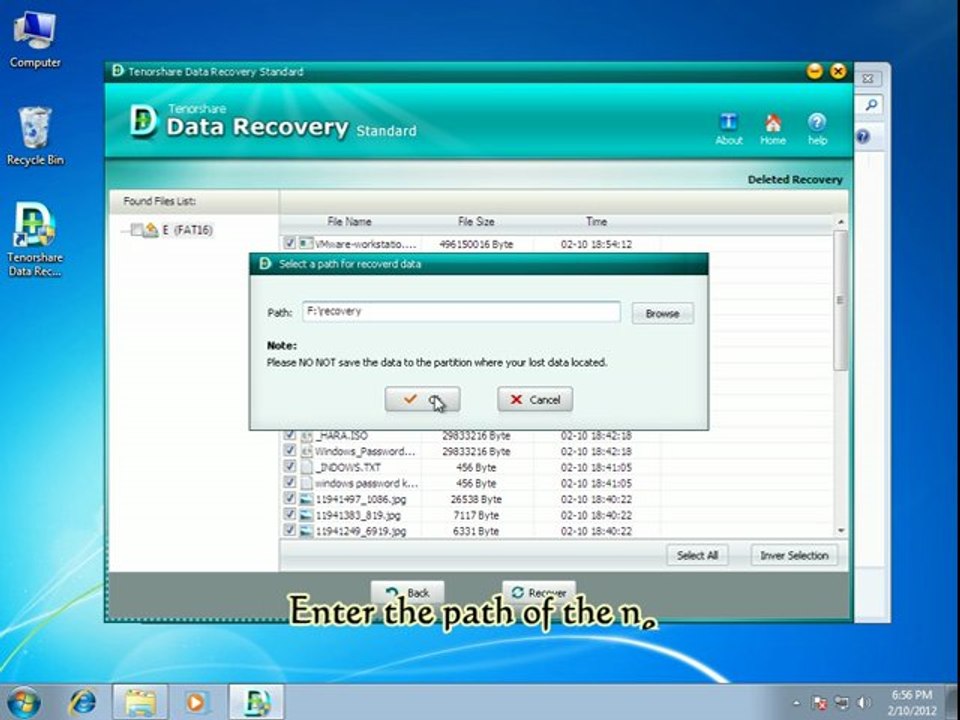Launch Internet Explorer from taskbar

click(x=81, y=702)
